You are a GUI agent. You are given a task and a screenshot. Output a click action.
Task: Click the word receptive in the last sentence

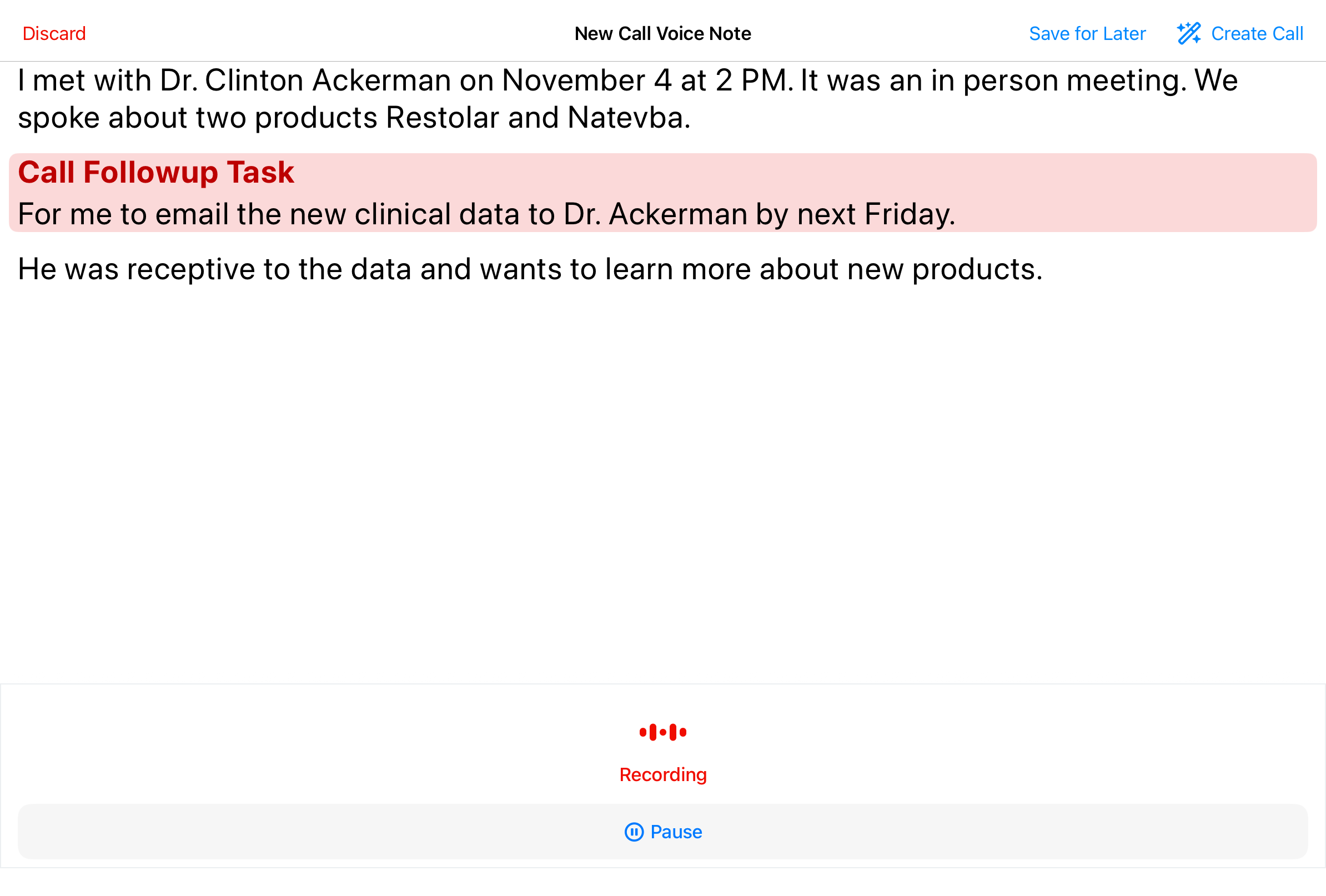190,269
